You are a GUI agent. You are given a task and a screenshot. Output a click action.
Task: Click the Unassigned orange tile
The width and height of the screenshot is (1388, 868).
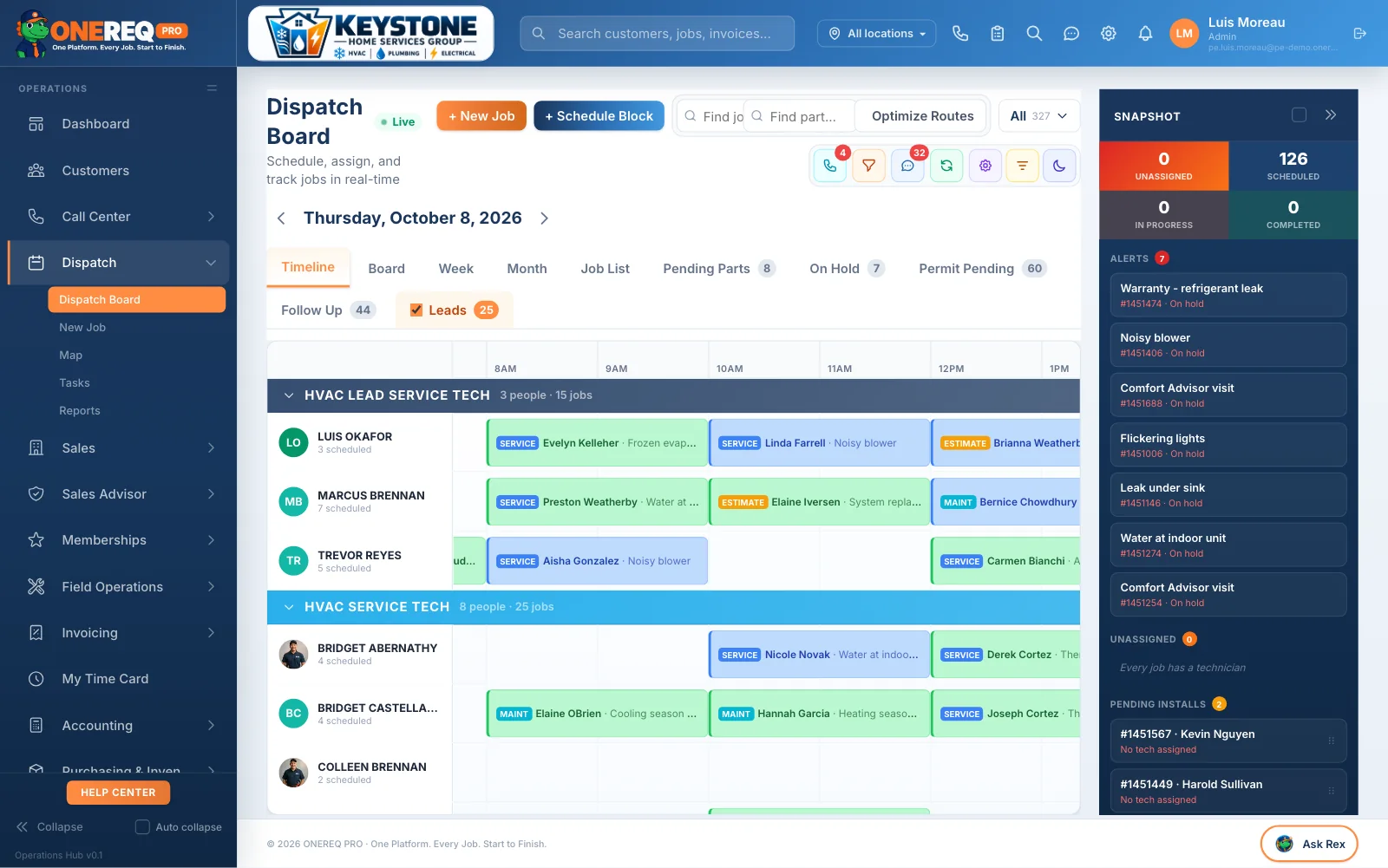[1163, 166]
